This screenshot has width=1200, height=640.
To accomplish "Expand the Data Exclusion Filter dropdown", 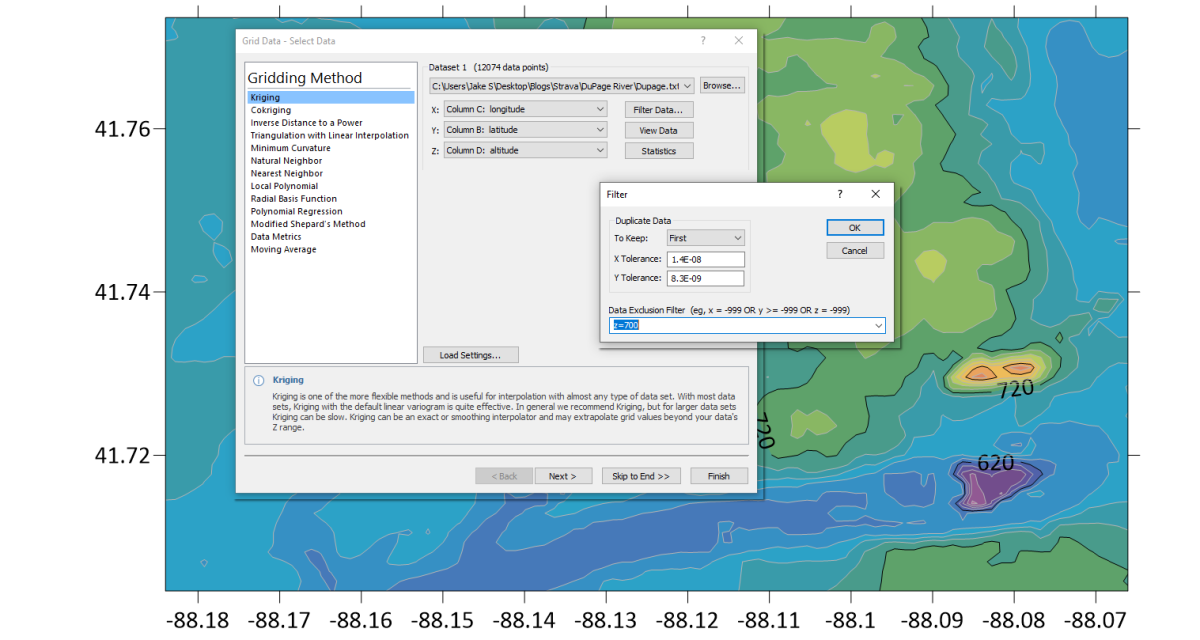I will pos(877,325).
